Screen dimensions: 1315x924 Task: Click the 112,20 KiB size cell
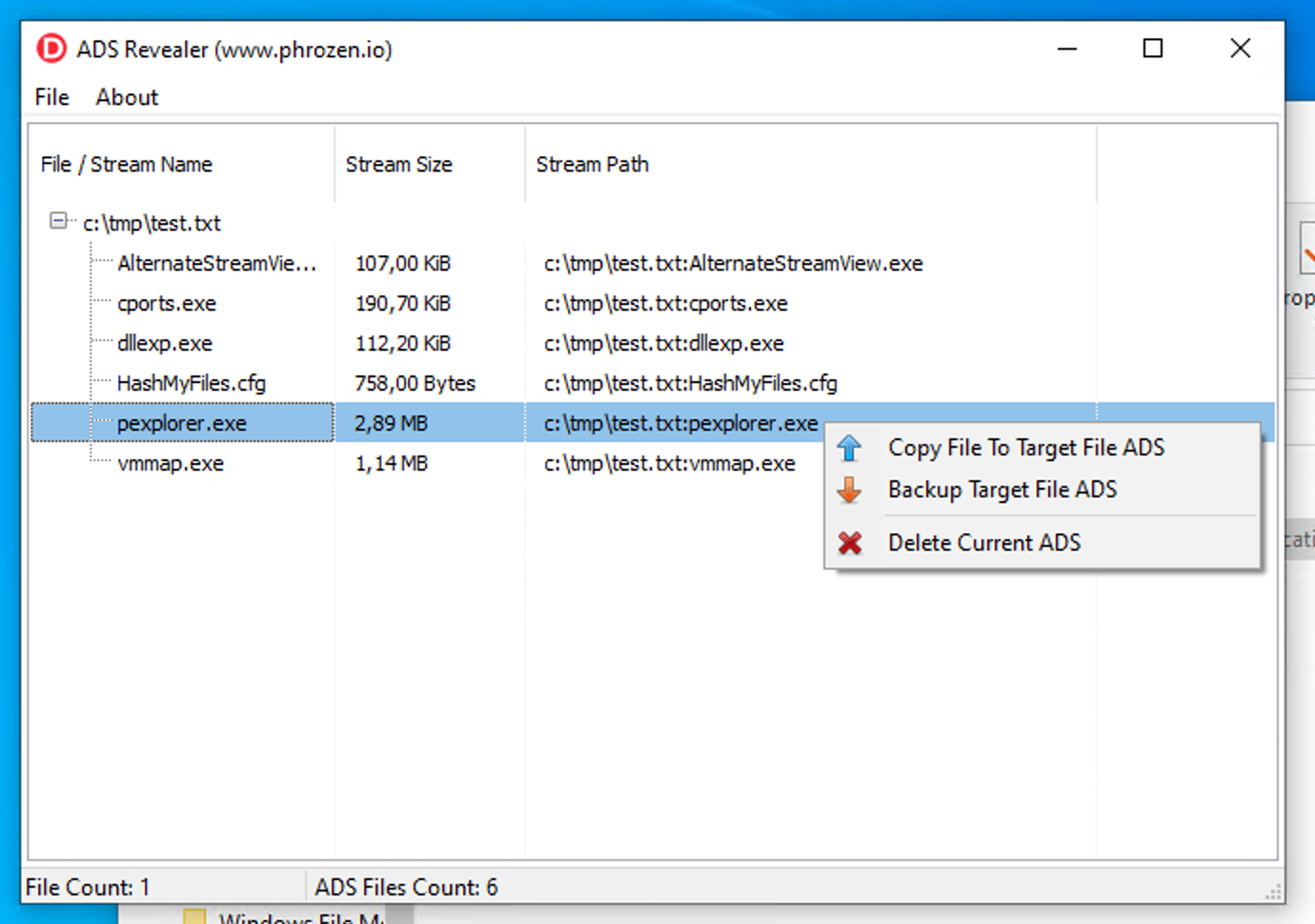point(403,343)
